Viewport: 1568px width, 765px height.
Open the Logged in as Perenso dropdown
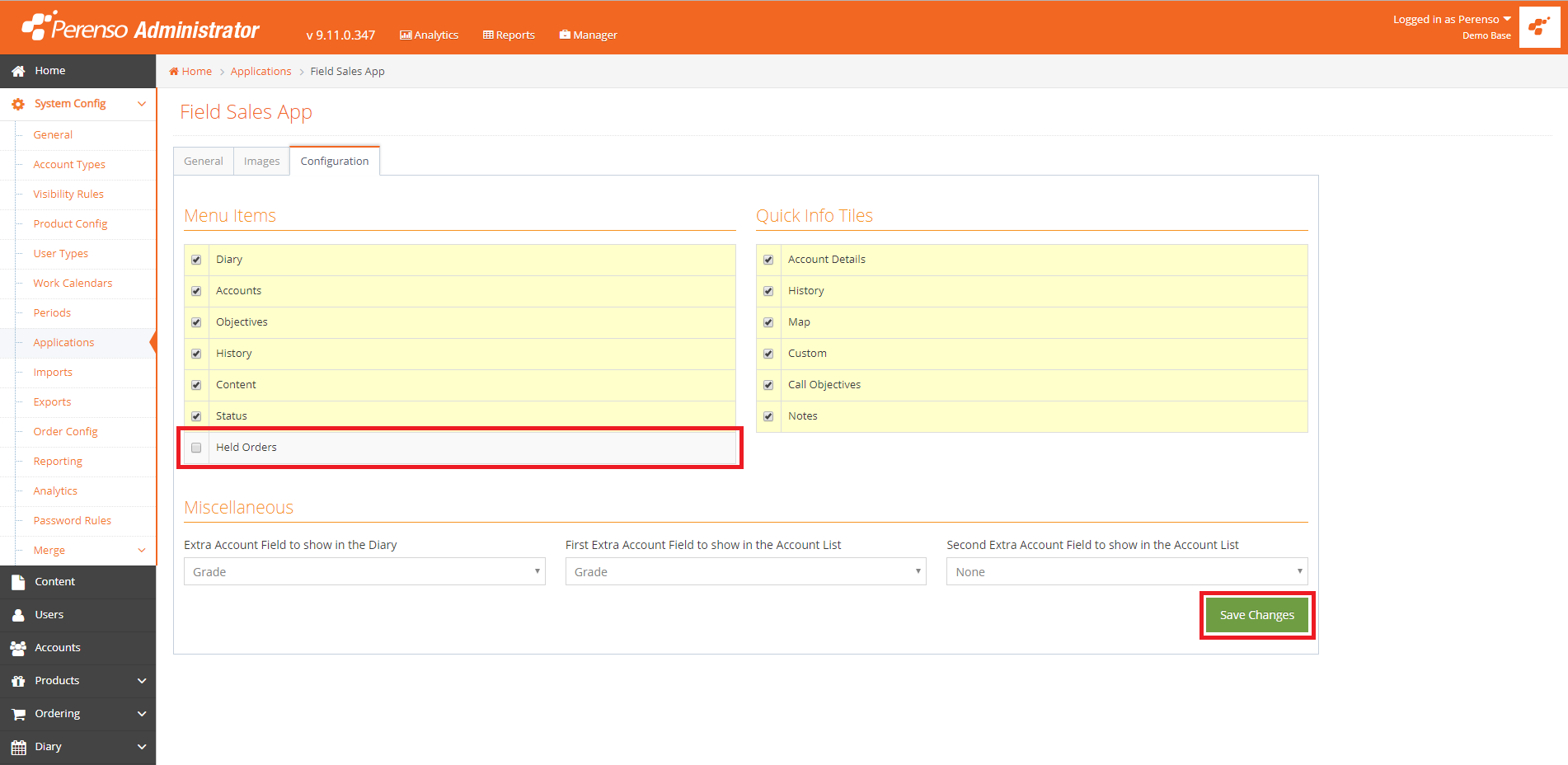1452,20
